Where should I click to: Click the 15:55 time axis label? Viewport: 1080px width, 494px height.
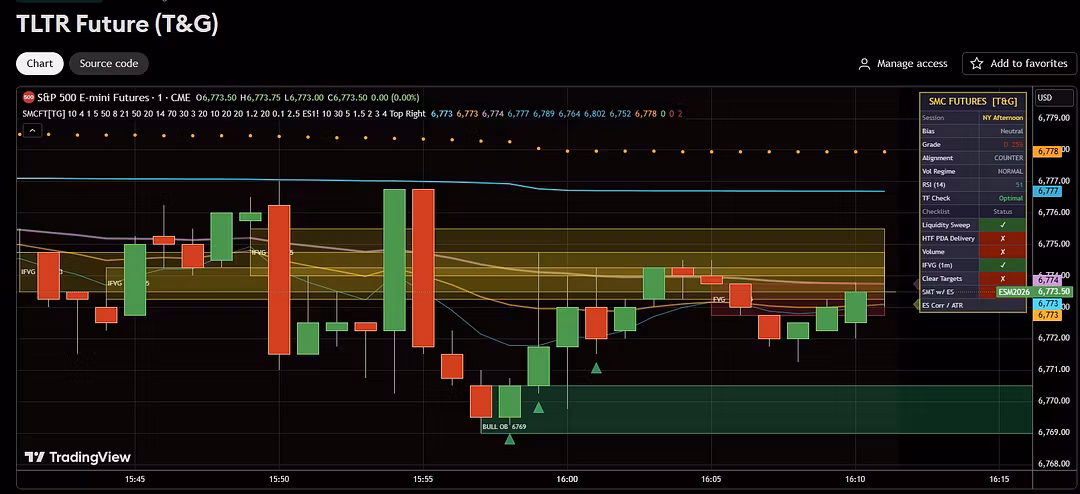coord(423,478)
